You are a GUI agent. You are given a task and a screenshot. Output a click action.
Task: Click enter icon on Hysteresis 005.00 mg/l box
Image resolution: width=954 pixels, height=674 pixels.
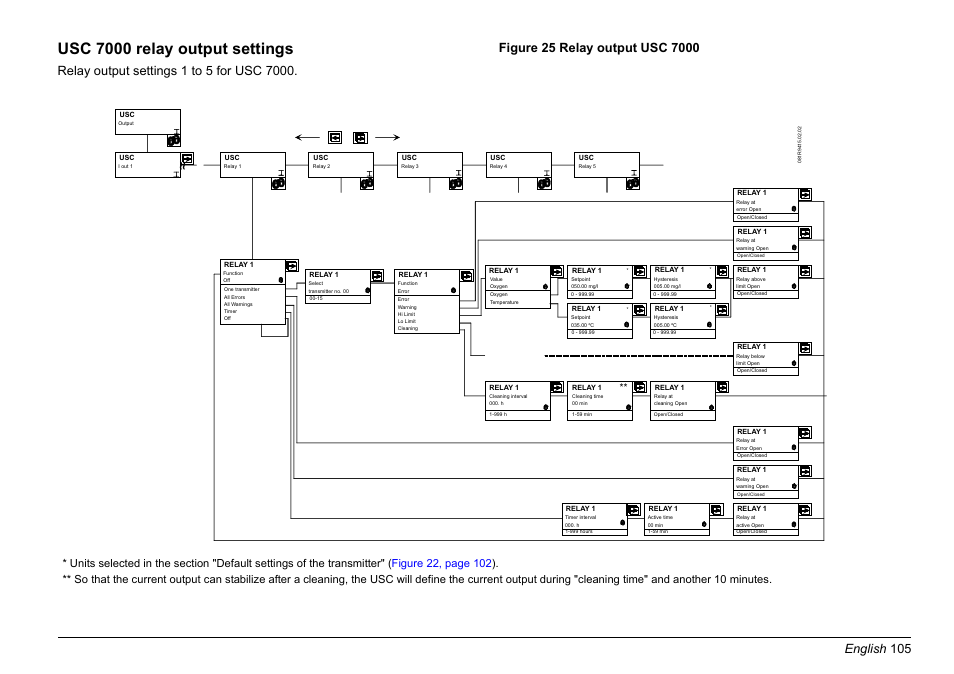coord(722,271)
